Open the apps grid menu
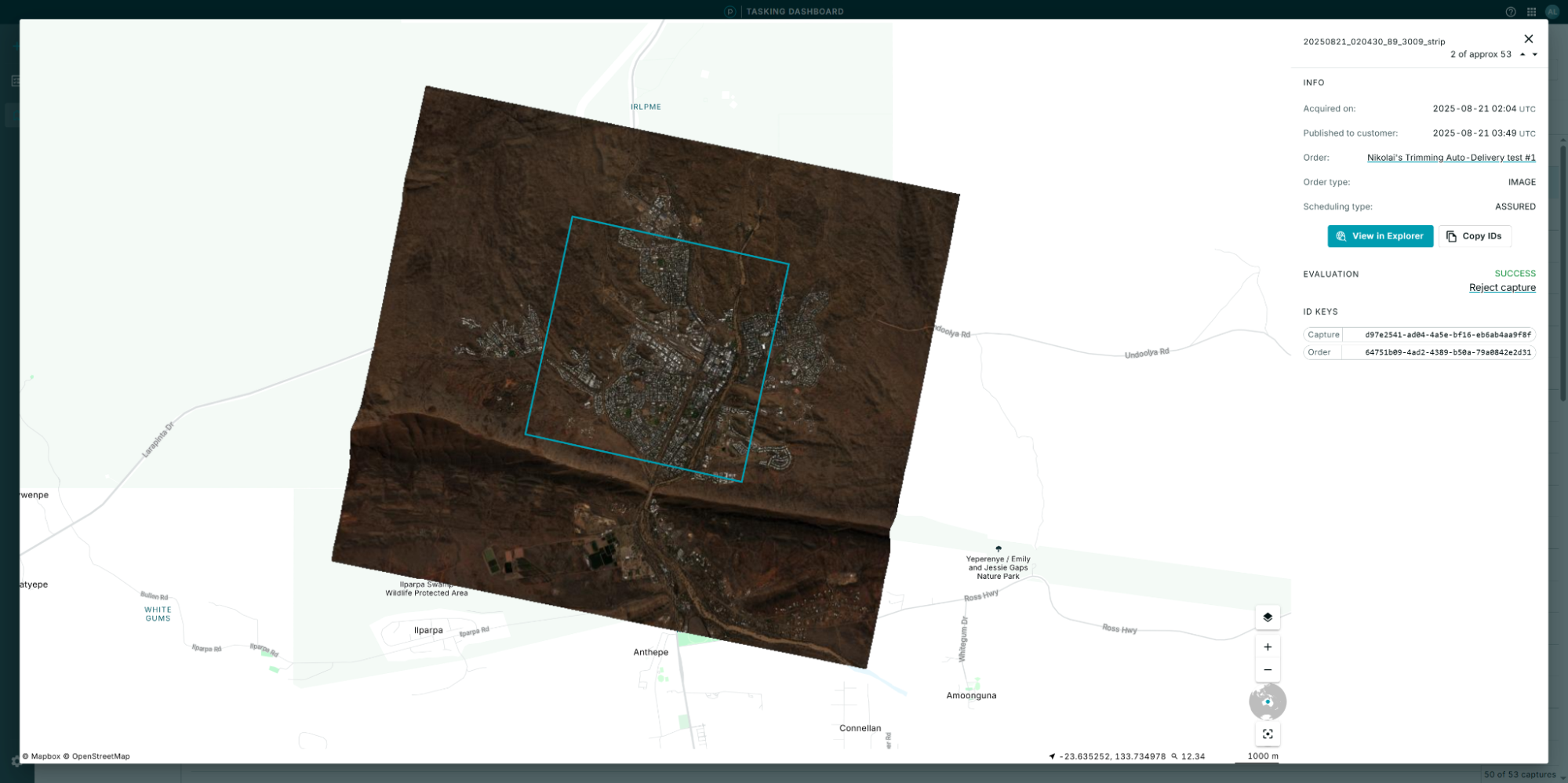 pos(1531,12)
